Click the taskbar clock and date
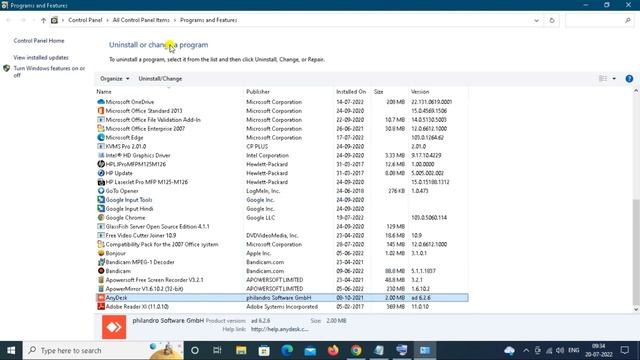 599,350
